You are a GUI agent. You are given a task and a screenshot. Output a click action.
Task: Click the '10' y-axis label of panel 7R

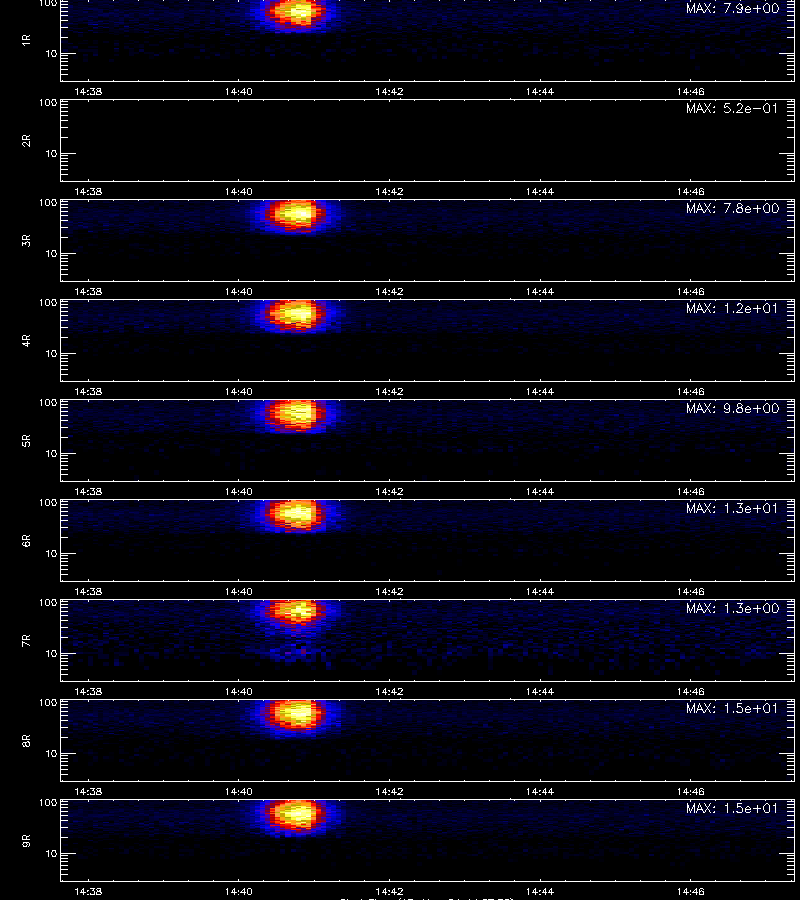tap(52, 653)
